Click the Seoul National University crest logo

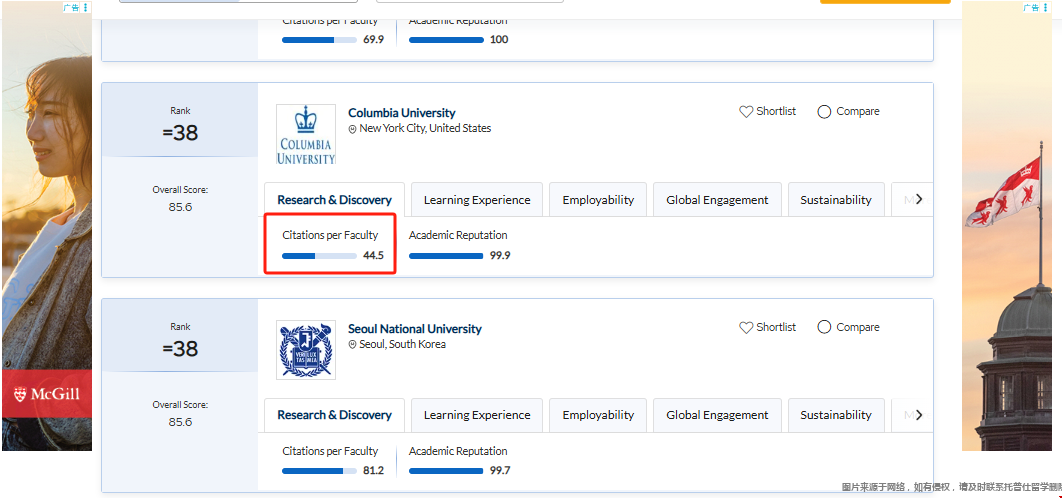[306, 350]
